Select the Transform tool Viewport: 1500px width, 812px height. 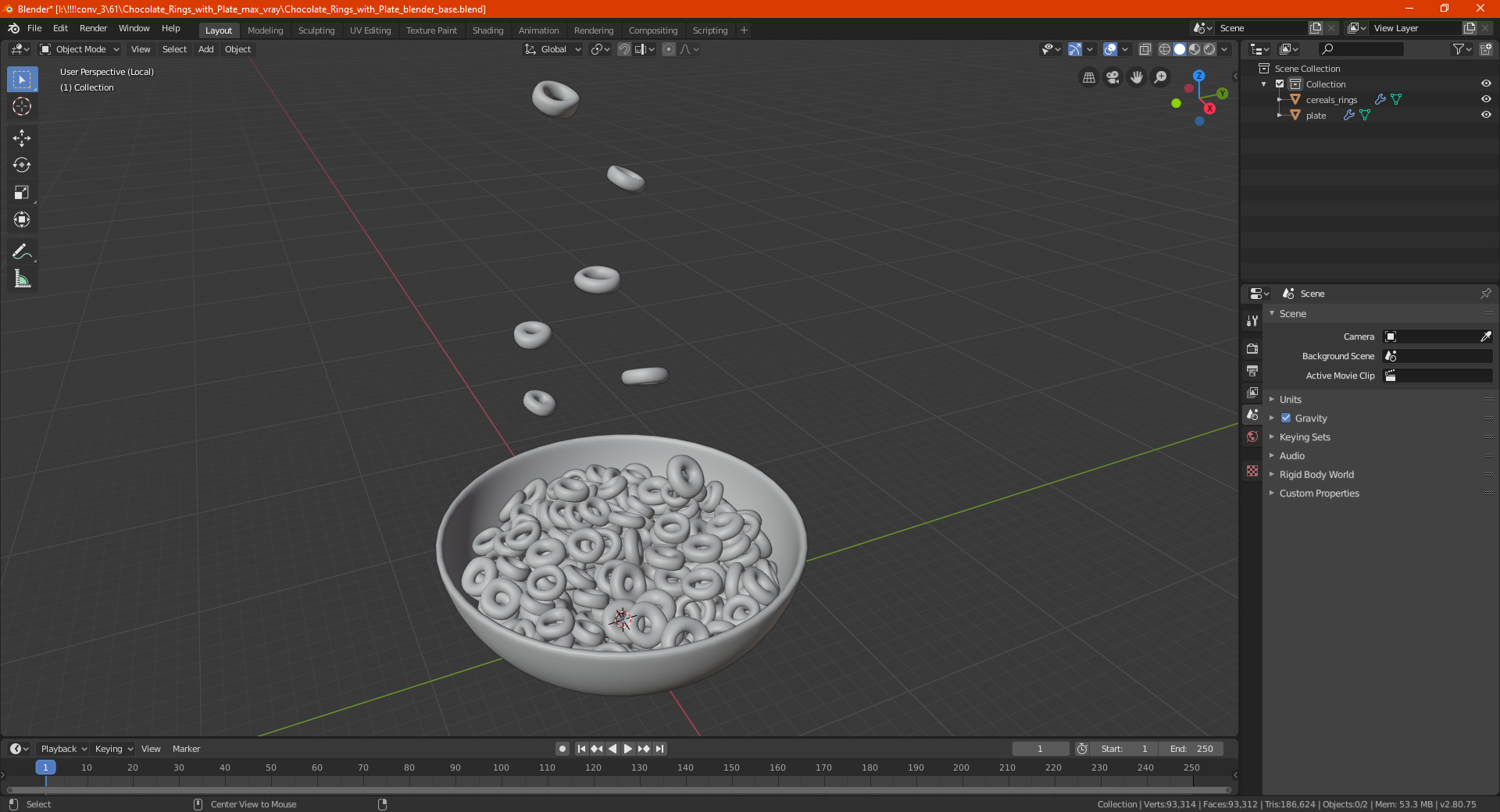[22, 220]
